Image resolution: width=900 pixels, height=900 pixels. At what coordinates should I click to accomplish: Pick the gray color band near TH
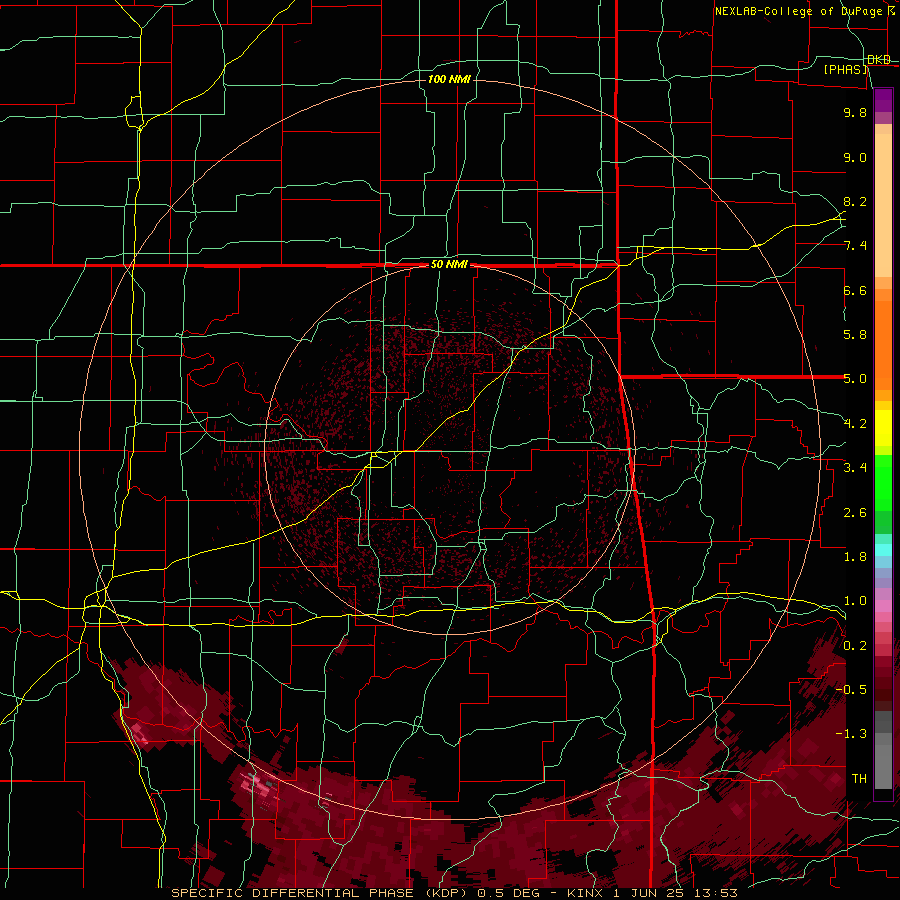(883, 766)
